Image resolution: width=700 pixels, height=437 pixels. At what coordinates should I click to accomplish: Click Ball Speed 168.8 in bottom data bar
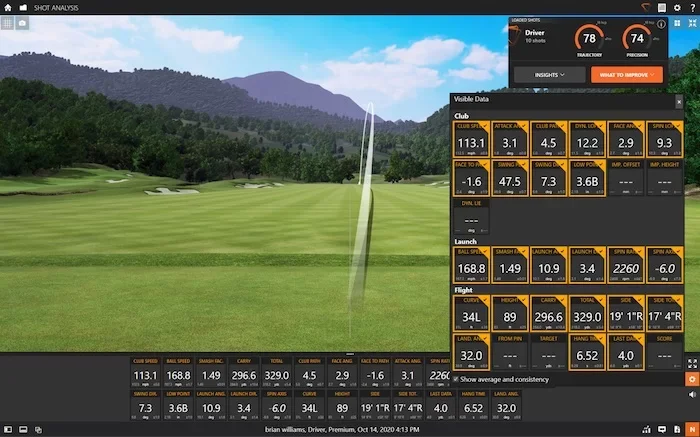[x=178, y=372]
